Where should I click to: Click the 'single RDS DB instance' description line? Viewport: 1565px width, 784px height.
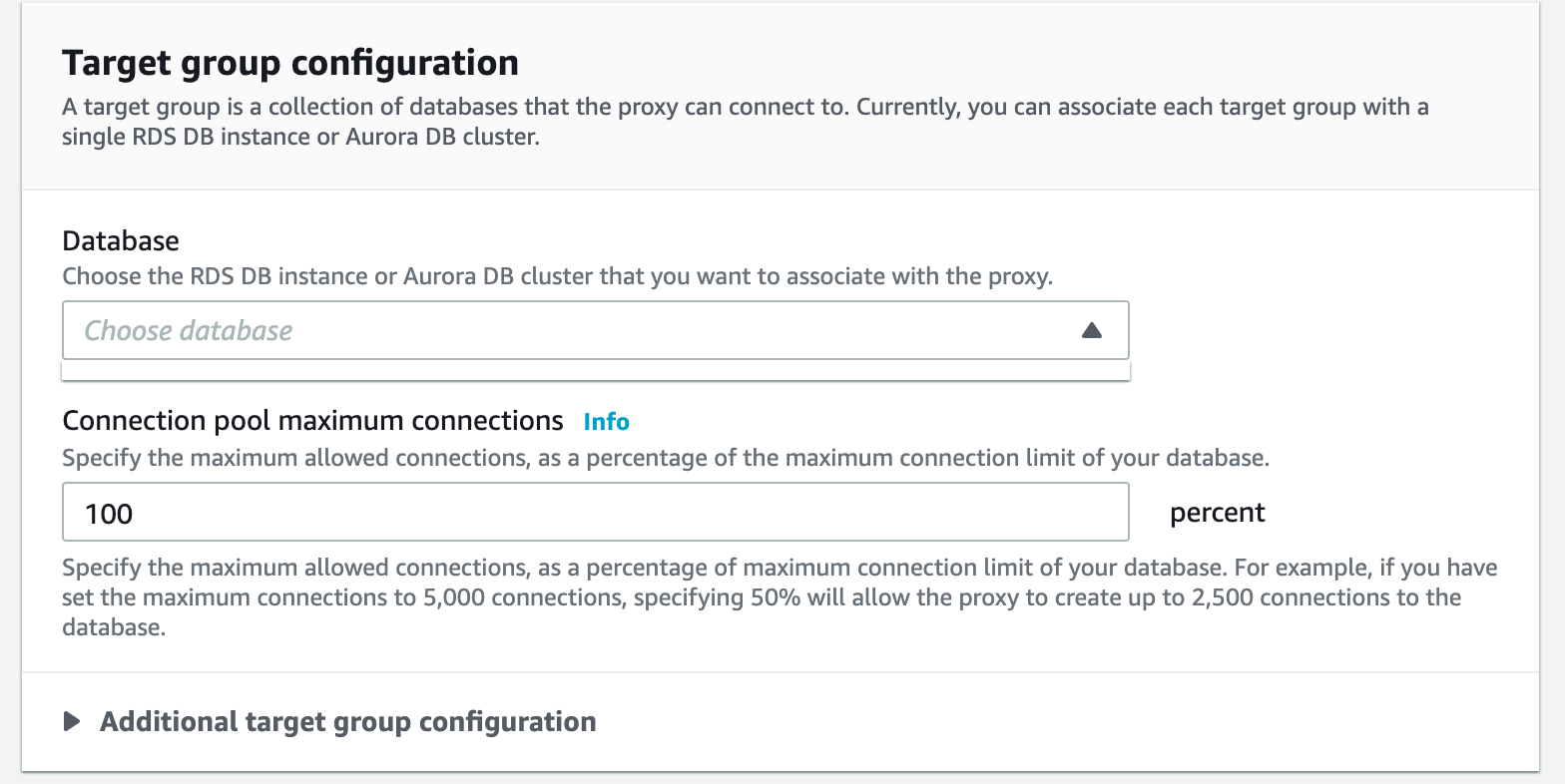click(x=299, y=137)
